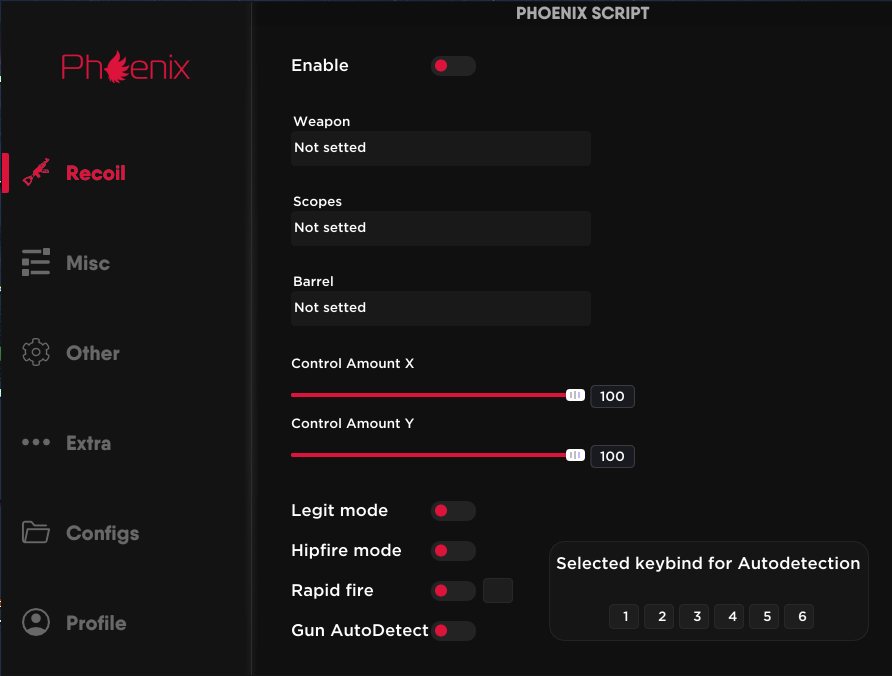Toggle Gun AutoDetect switch

(453, 630)
